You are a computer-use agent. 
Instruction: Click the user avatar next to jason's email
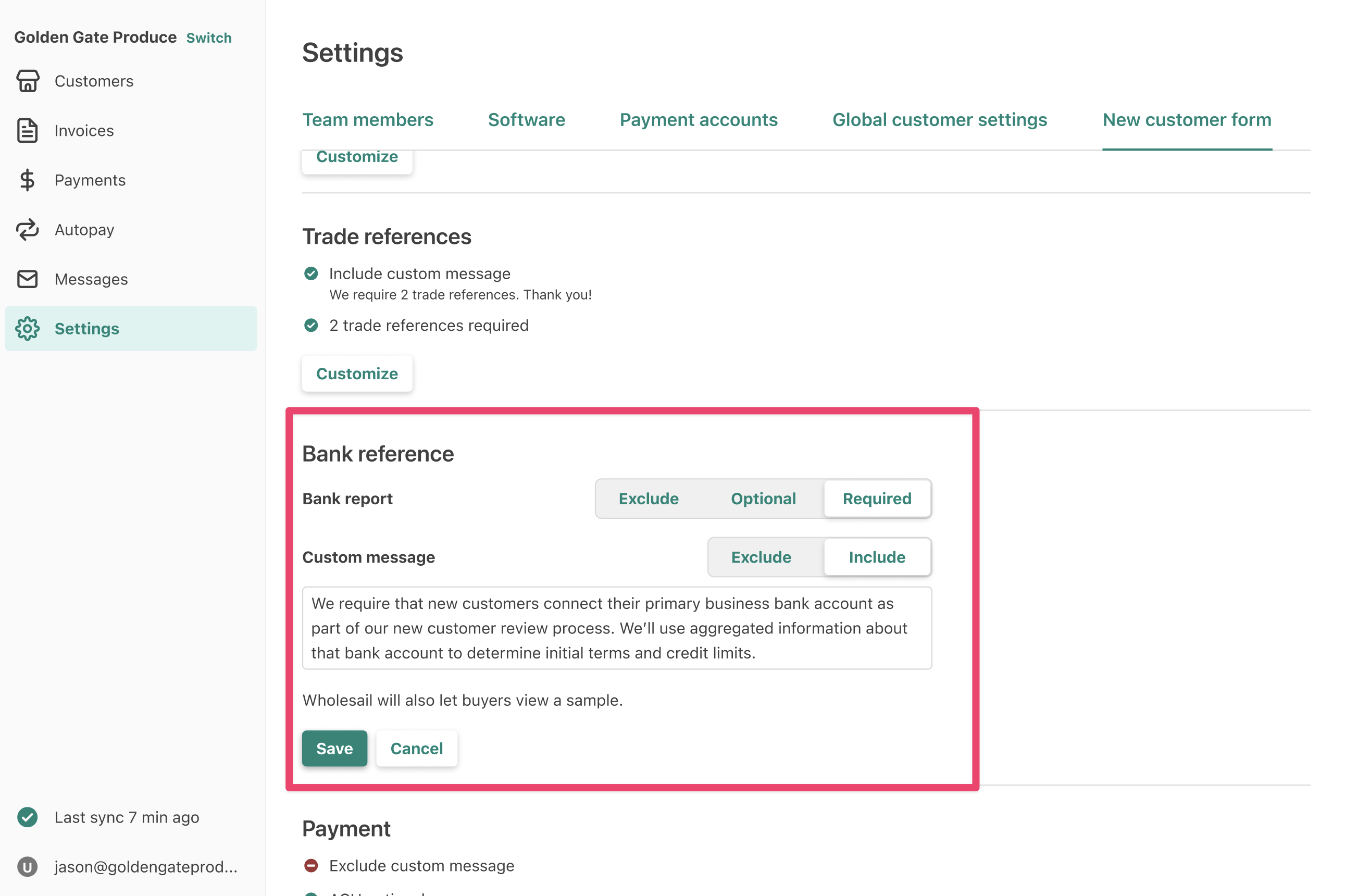28,866
